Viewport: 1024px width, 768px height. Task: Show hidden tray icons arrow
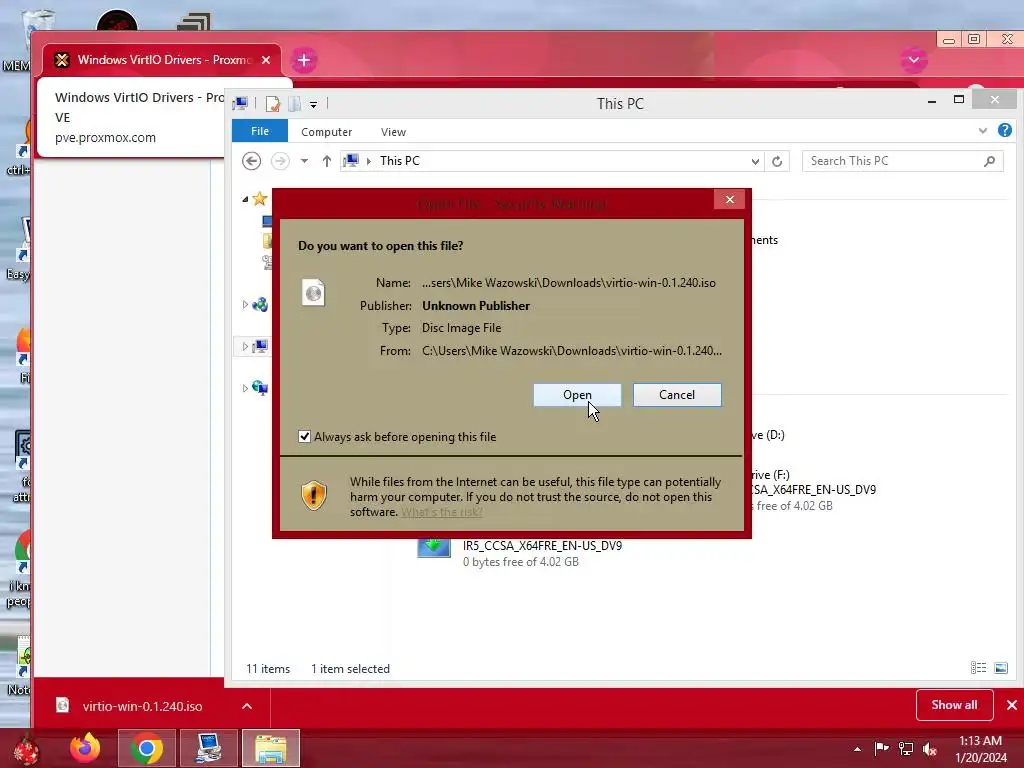pos(857,749)
